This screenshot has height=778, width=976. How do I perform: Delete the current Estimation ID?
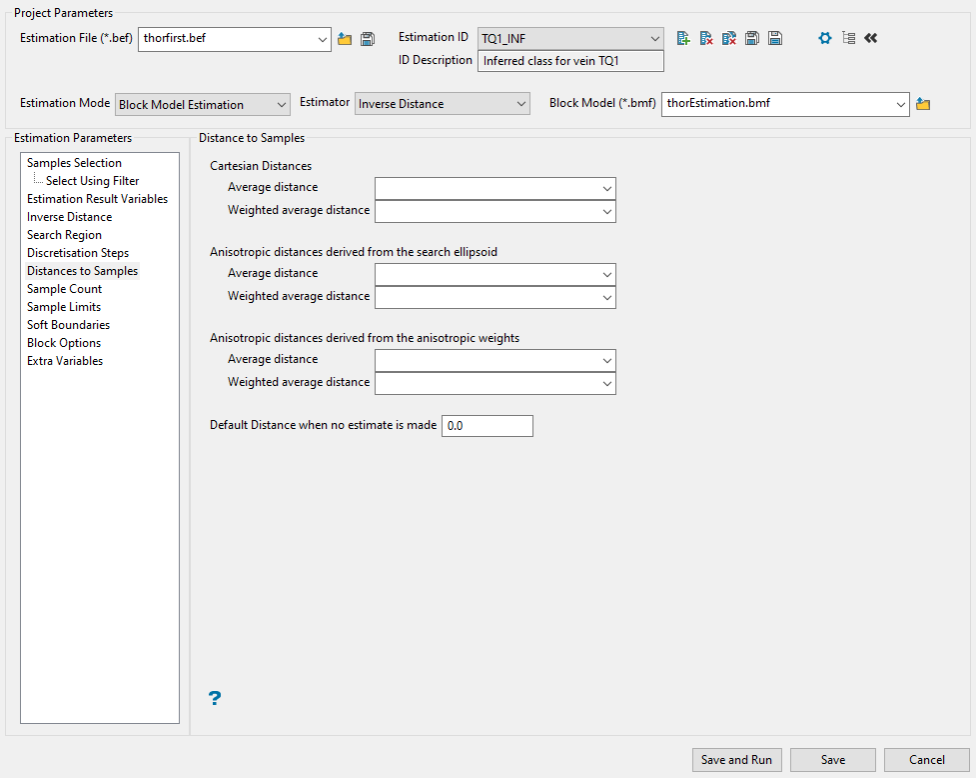coord(706,38)
